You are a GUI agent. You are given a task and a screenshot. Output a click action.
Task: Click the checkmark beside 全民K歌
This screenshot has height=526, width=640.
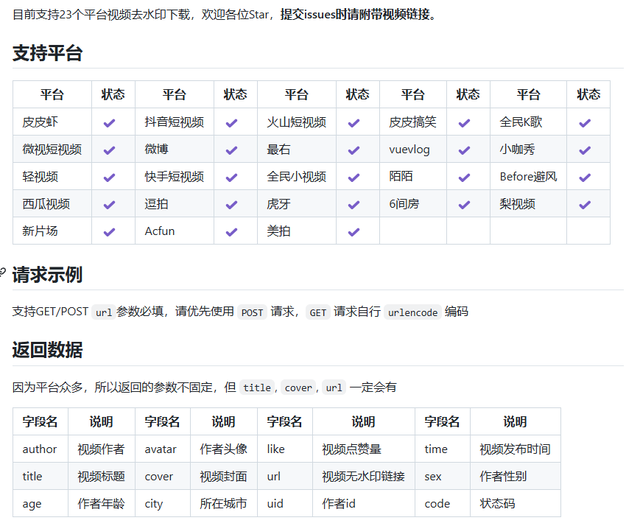[587, 122]
